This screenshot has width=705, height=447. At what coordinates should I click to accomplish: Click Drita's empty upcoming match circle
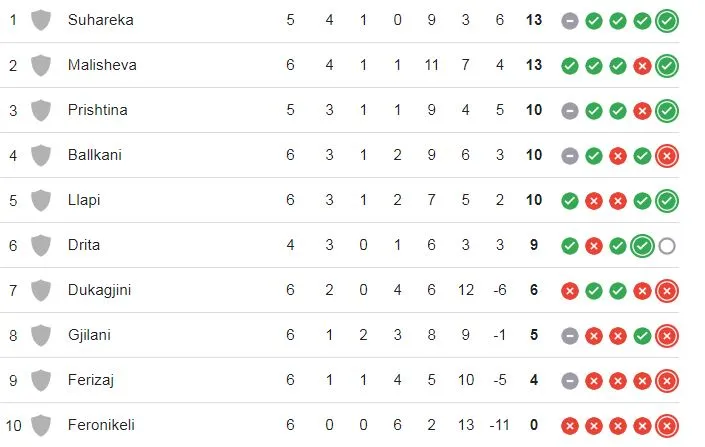666,246
